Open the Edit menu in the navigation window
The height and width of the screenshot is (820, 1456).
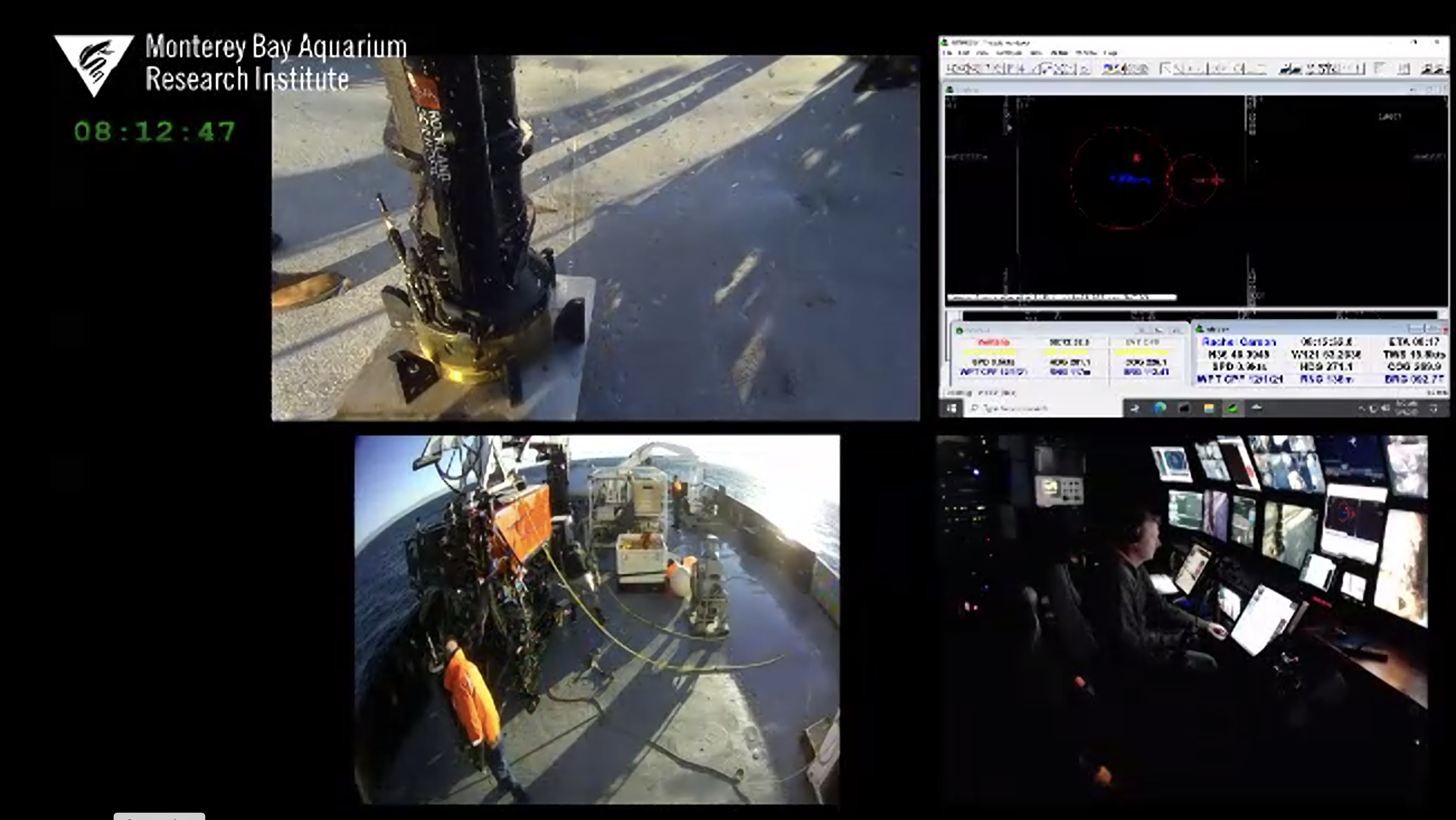[964, 53]
